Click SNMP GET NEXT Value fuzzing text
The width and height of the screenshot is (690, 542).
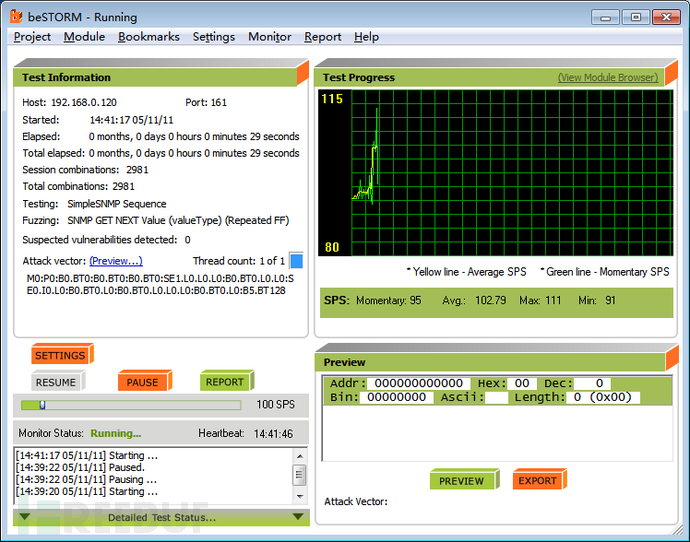click(178, 220)
